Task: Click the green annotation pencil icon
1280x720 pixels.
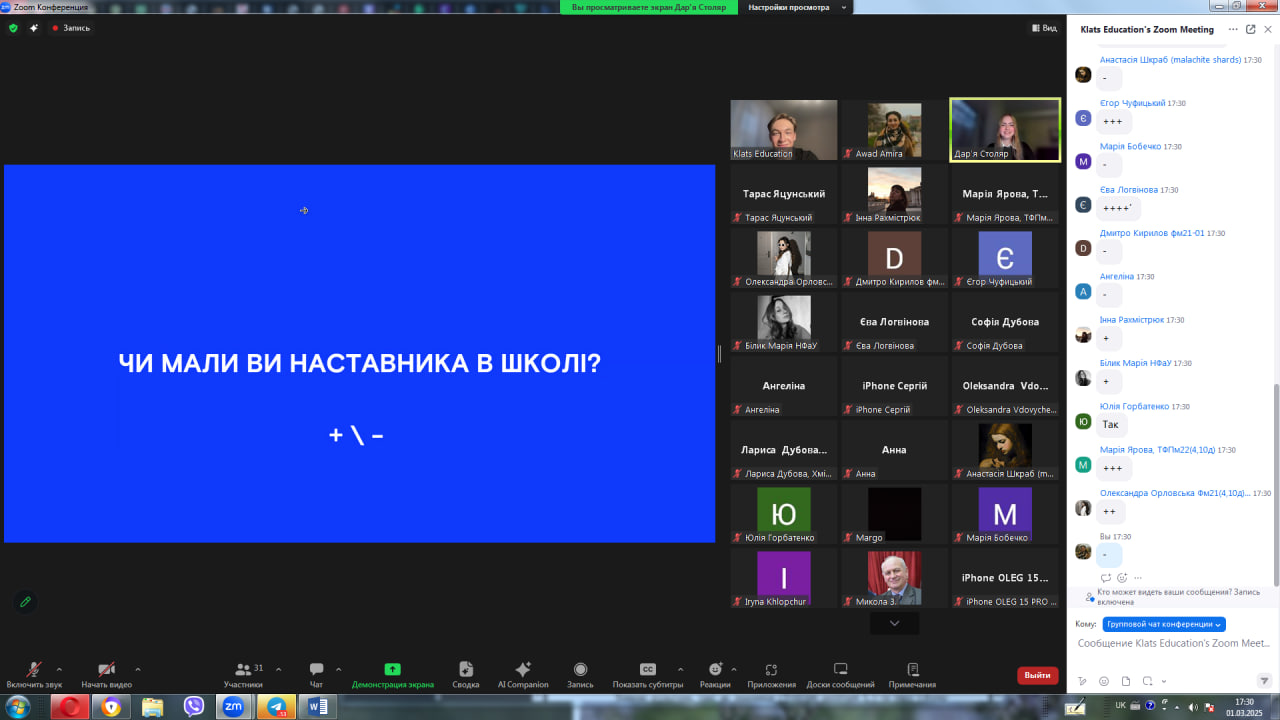Action: [x=26, y=602]
